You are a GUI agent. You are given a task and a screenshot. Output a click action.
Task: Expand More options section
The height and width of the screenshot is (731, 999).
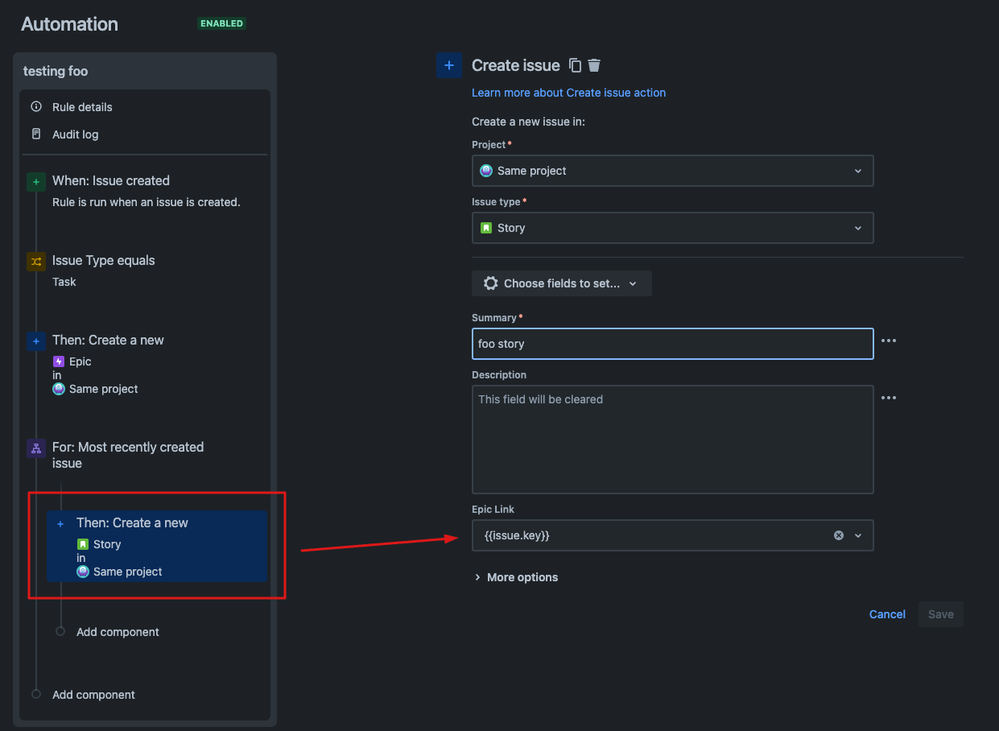516,577
